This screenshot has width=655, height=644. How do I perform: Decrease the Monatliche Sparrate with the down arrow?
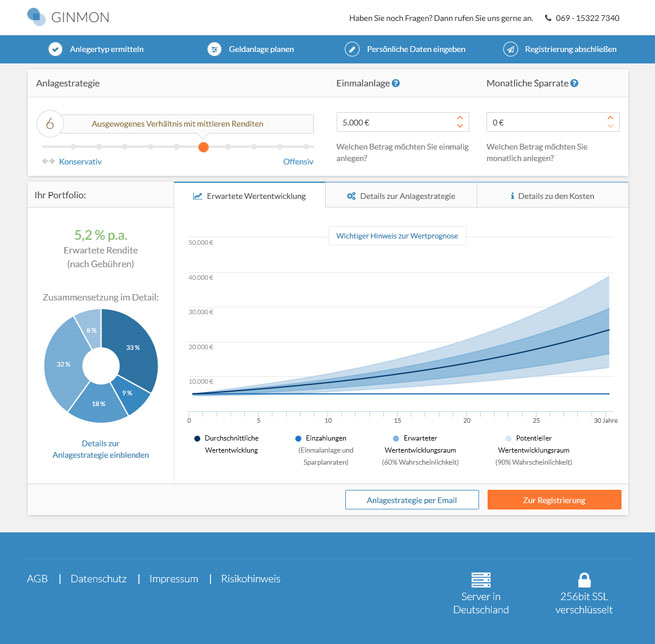pyautogui.click(x=610, y=126)
